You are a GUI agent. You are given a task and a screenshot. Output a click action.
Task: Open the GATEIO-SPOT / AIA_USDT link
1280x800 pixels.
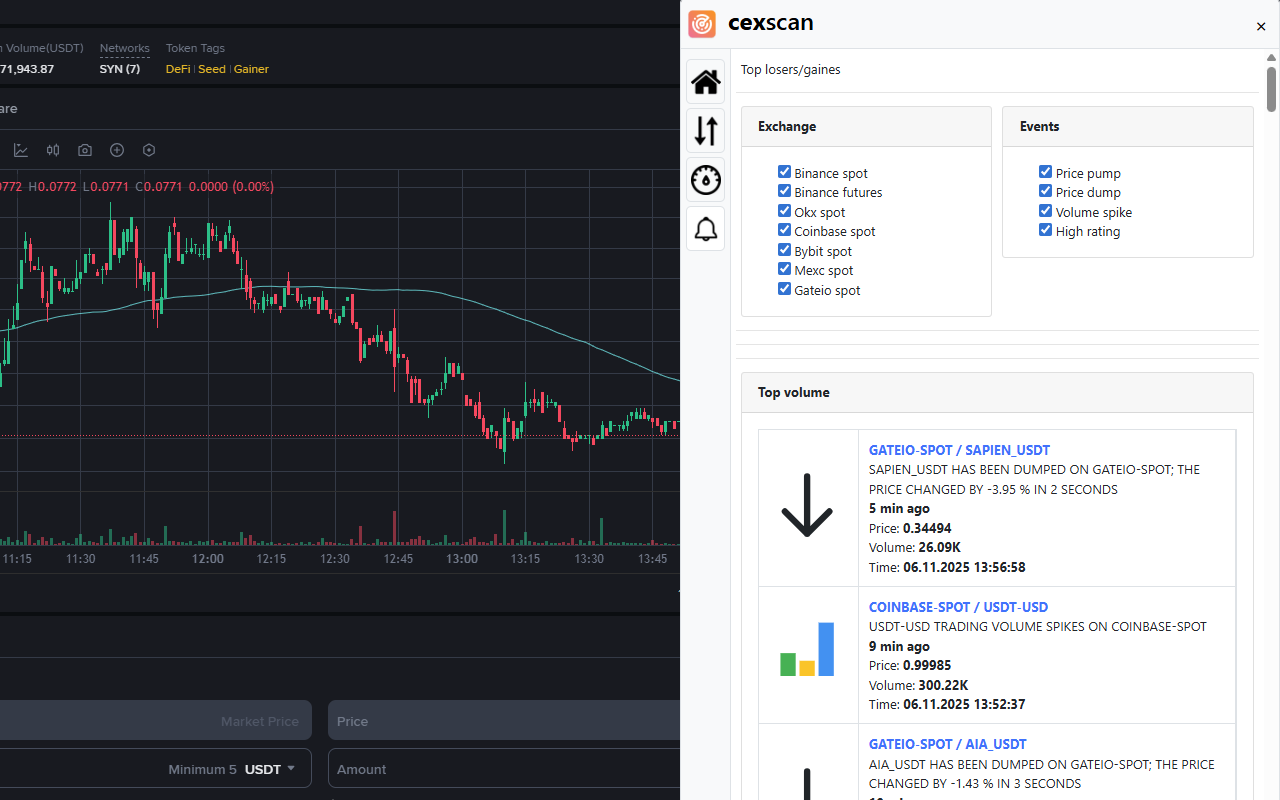tap(947, 744)
